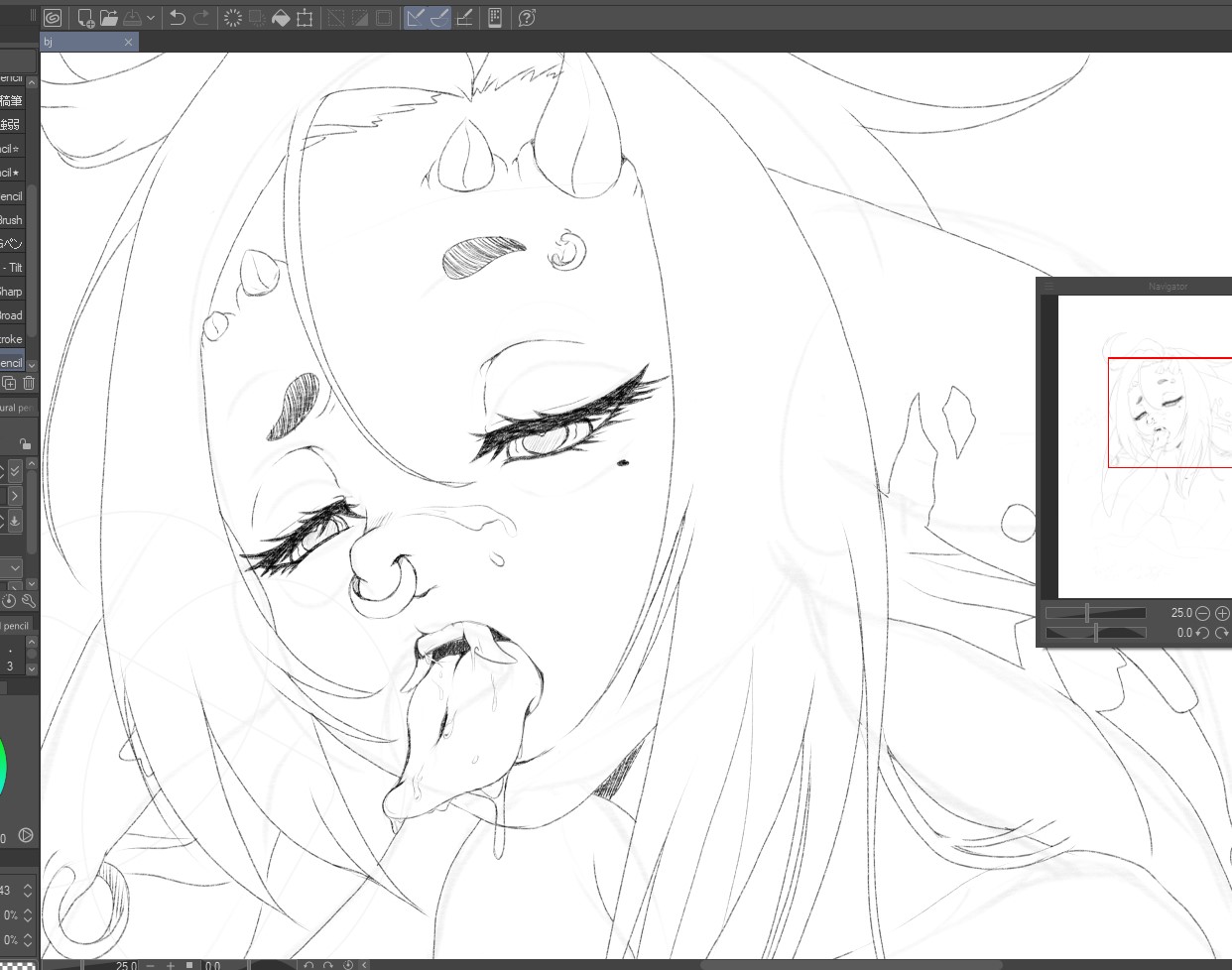Click the Scale/Rotate transform icon

(x=305, y=18)
